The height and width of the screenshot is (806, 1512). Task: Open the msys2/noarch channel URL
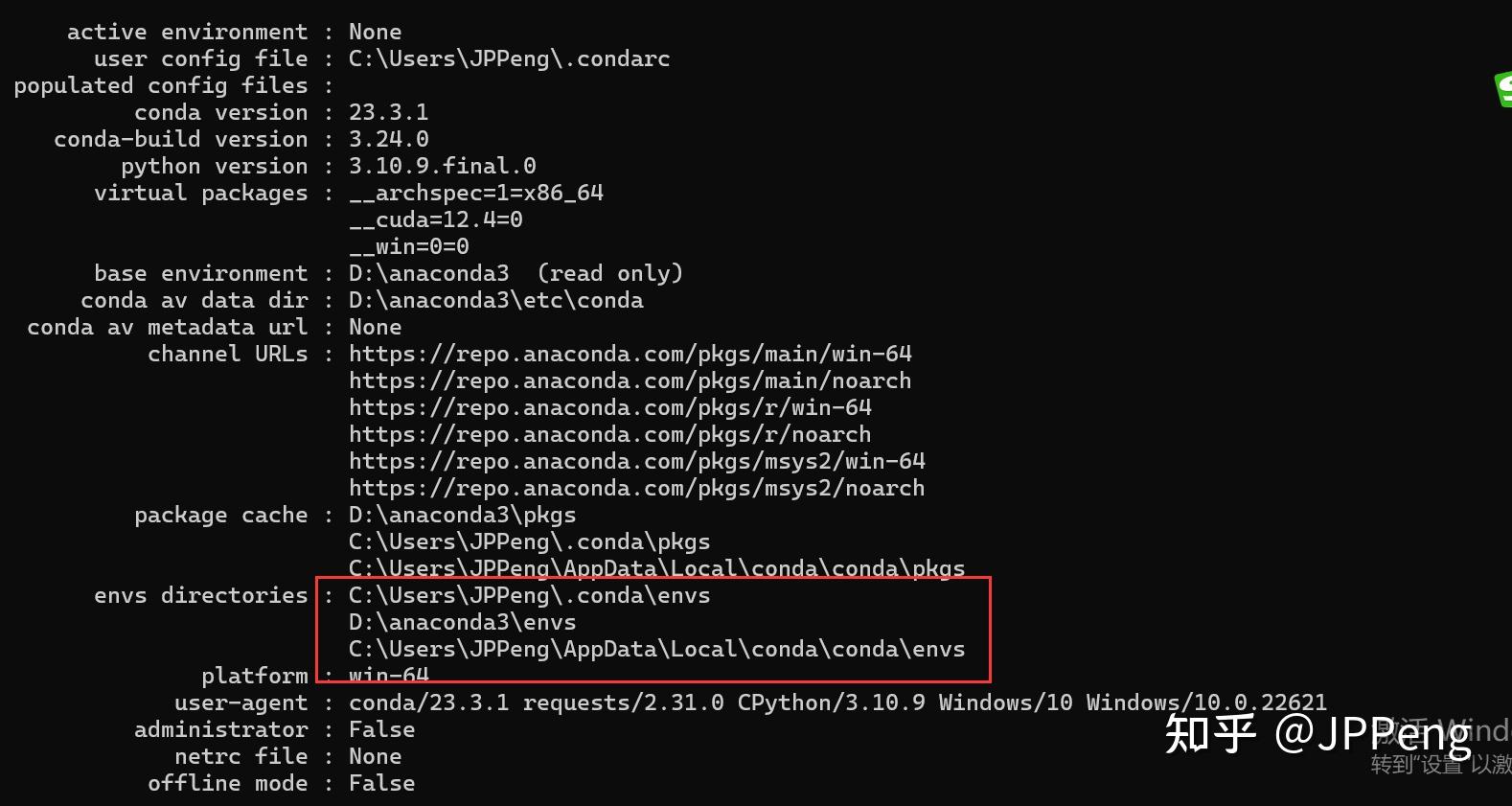tap(636, 489)
